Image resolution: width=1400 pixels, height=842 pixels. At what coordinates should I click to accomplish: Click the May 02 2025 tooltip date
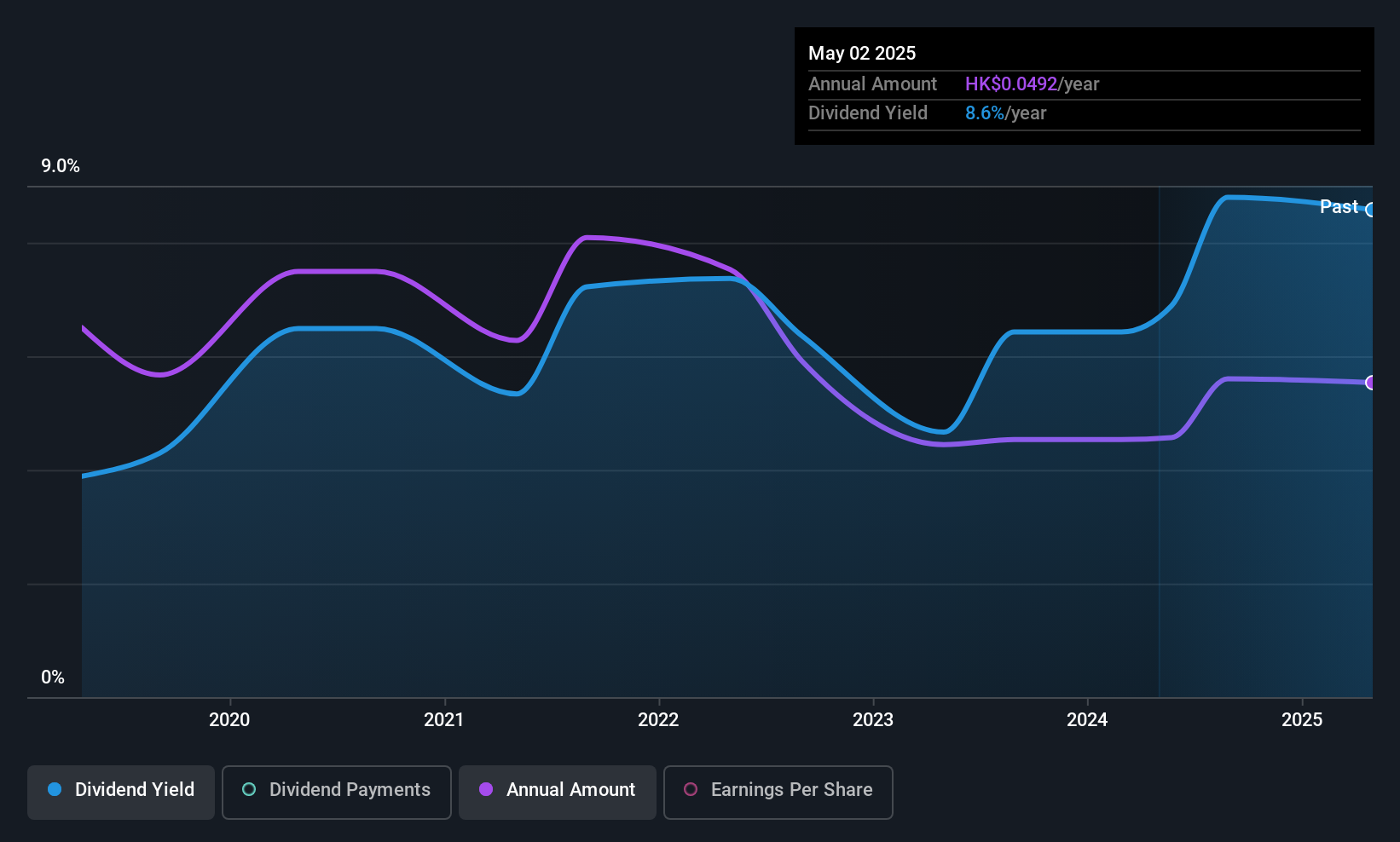tap(862, 53)
